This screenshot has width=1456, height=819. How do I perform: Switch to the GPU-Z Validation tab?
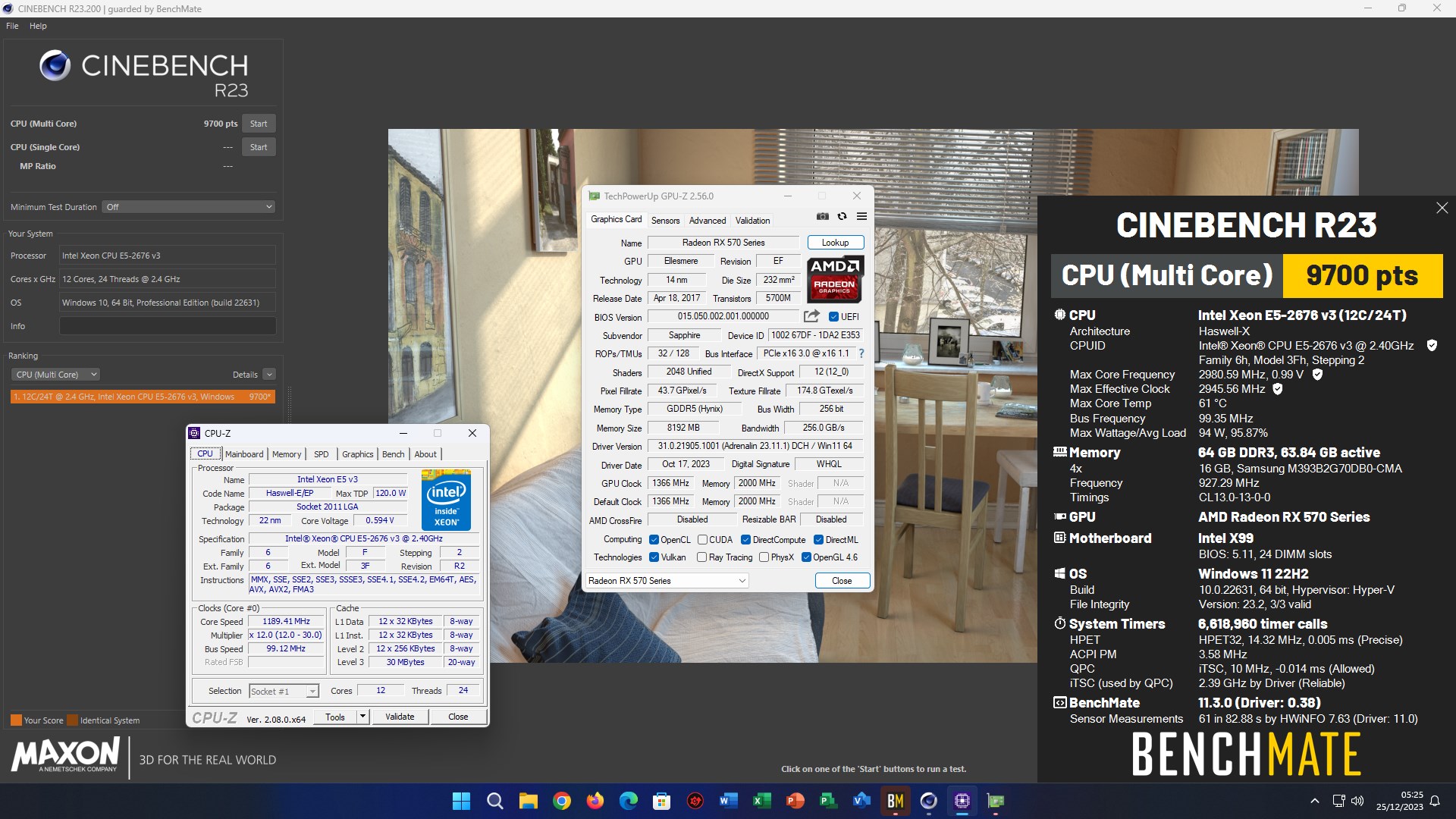pyautogui.click(x=752, y=221)
